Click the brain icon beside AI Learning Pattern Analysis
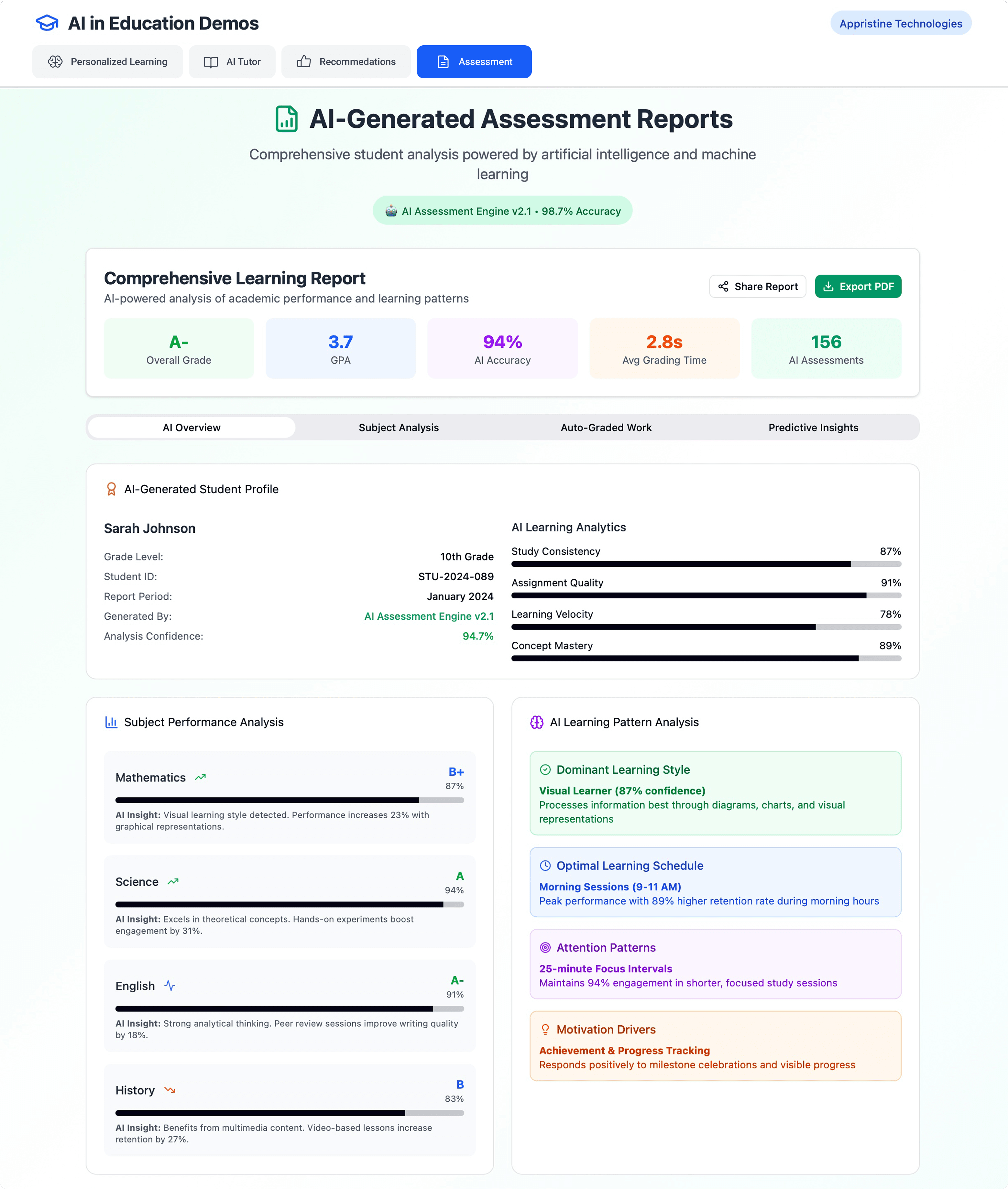This screenshot has width=1008, height=1189. pos(537,722)
